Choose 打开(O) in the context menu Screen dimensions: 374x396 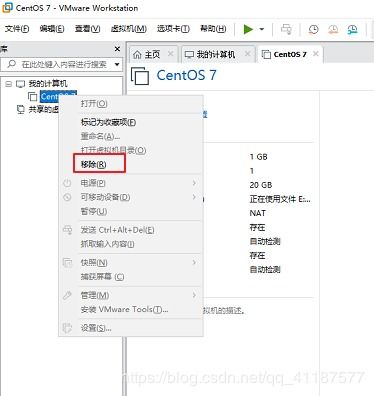point(131,104)
